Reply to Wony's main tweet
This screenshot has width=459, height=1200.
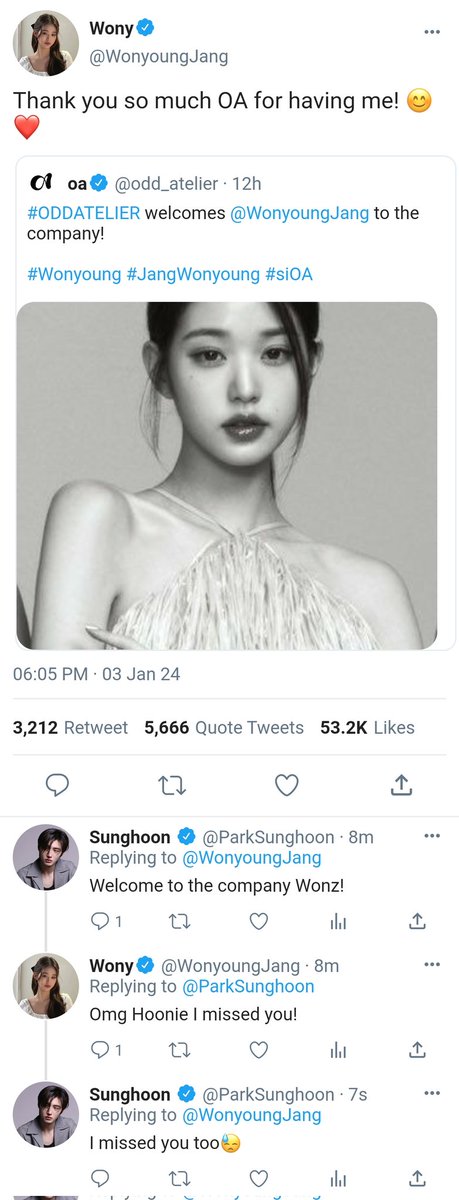tap(58, 785)
